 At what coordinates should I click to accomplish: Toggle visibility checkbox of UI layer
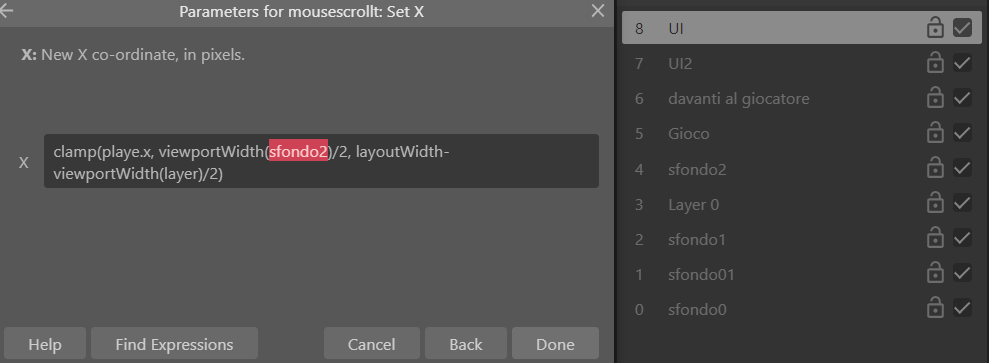[x=962, y=28]
